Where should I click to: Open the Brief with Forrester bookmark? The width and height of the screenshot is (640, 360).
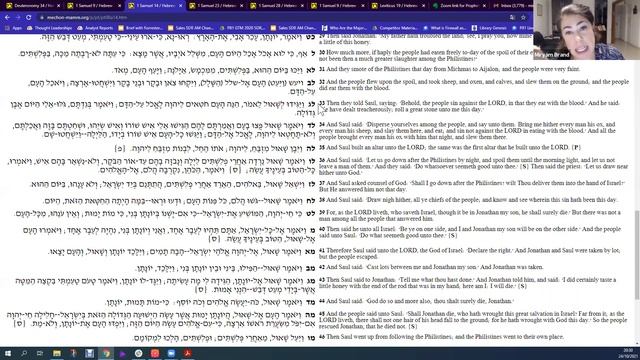click(x=140, y=28)
